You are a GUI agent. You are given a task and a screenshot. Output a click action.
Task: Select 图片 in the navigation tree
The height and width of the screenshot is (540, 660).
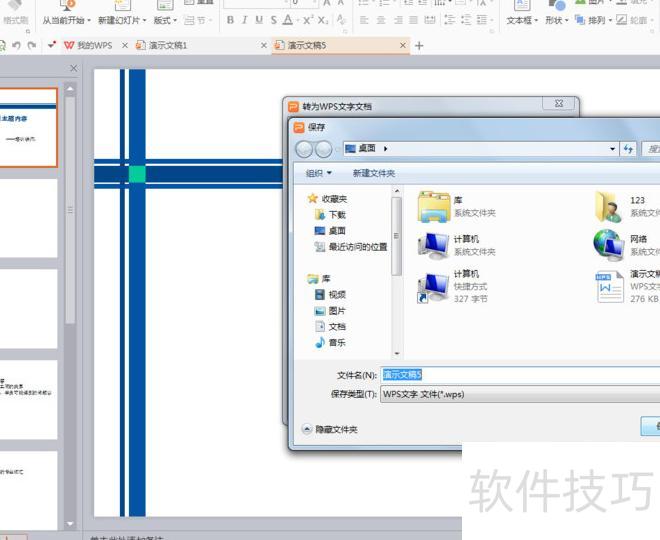click(330, 311)
